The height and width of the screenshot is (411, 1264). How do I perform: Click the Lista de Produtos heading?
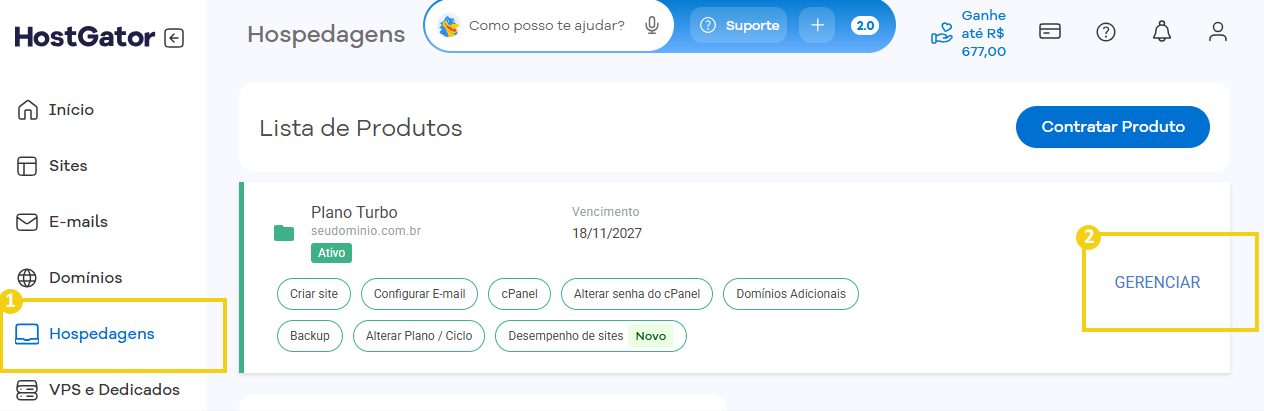coord(361,128)
